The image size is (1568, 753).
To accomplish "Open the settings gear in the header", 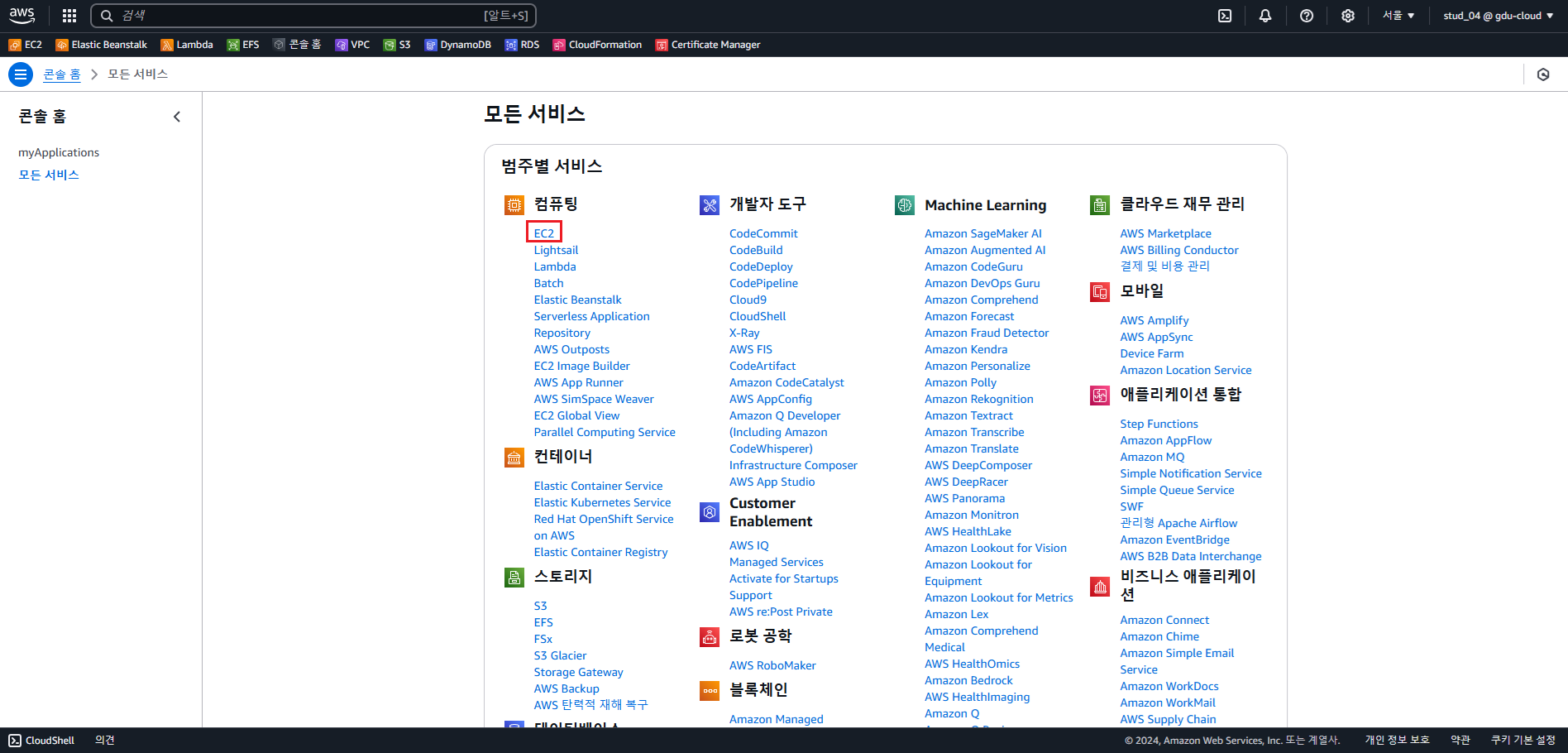I will click(1348, 16).
